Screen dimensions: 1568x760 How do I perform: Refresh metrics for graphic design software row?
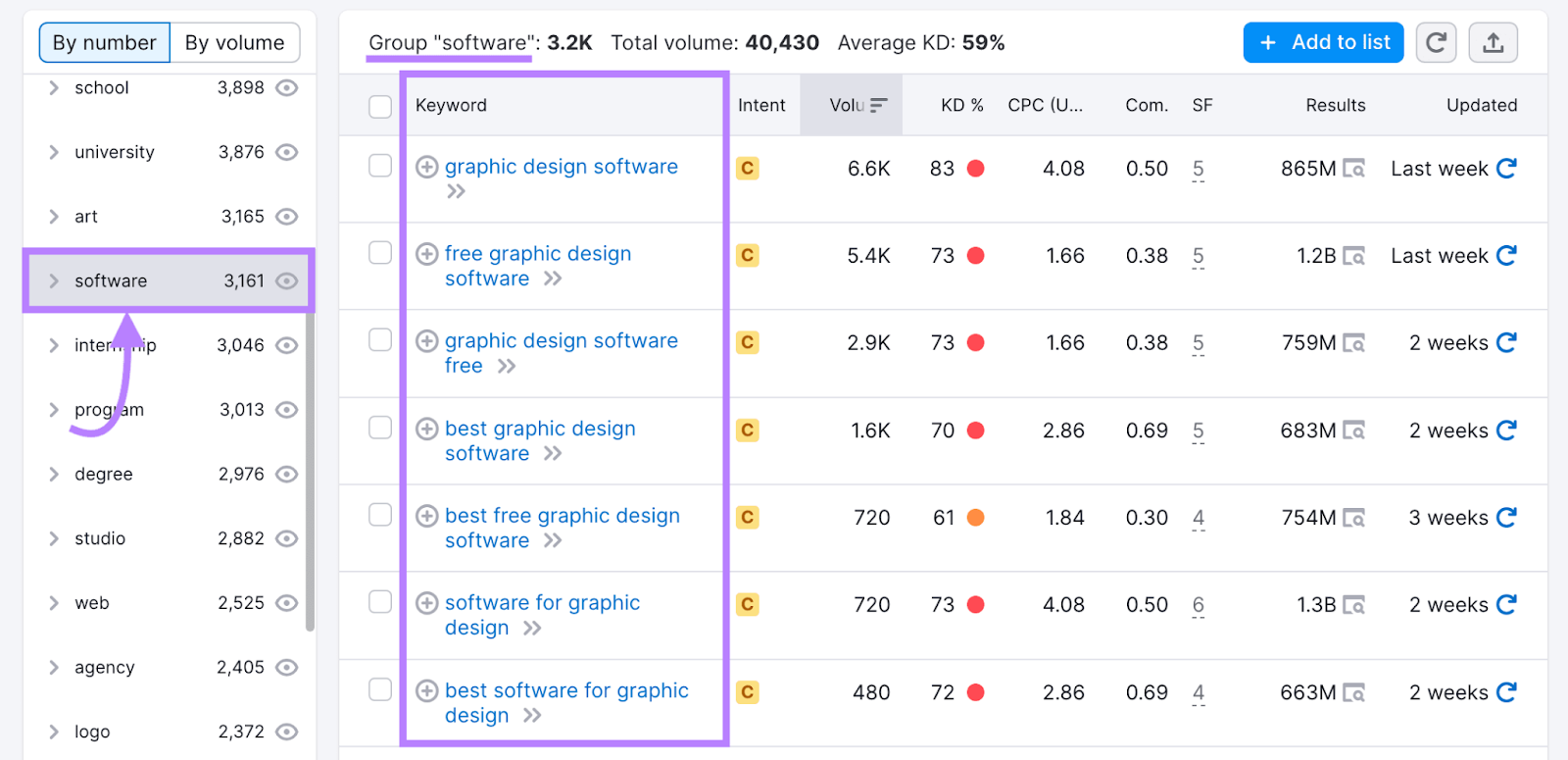[1506, 169]
